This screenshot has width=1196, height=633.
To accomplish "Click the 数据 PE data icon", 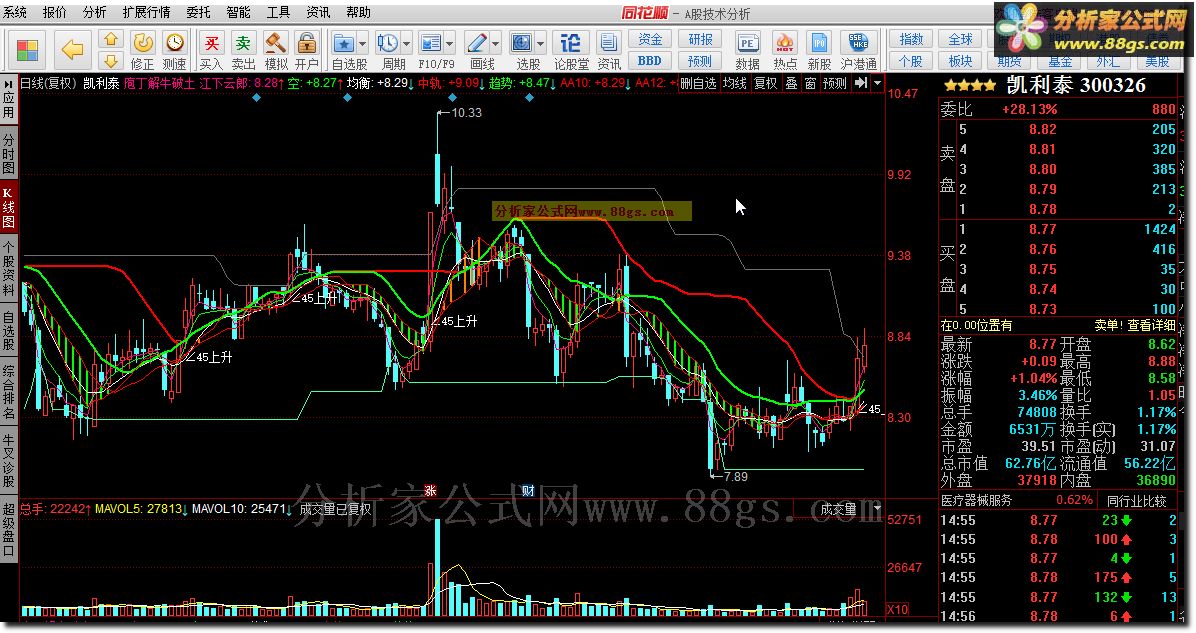I will click(748, 43).
